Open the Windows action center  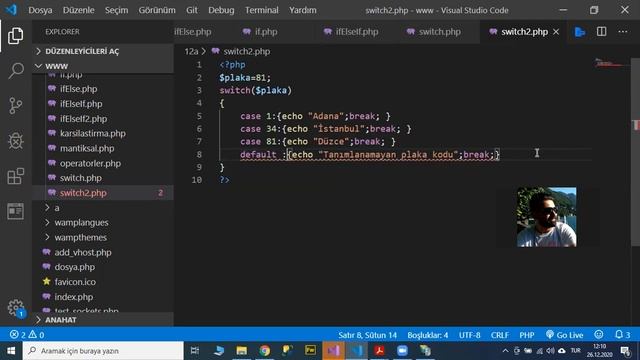coord(625,351)
